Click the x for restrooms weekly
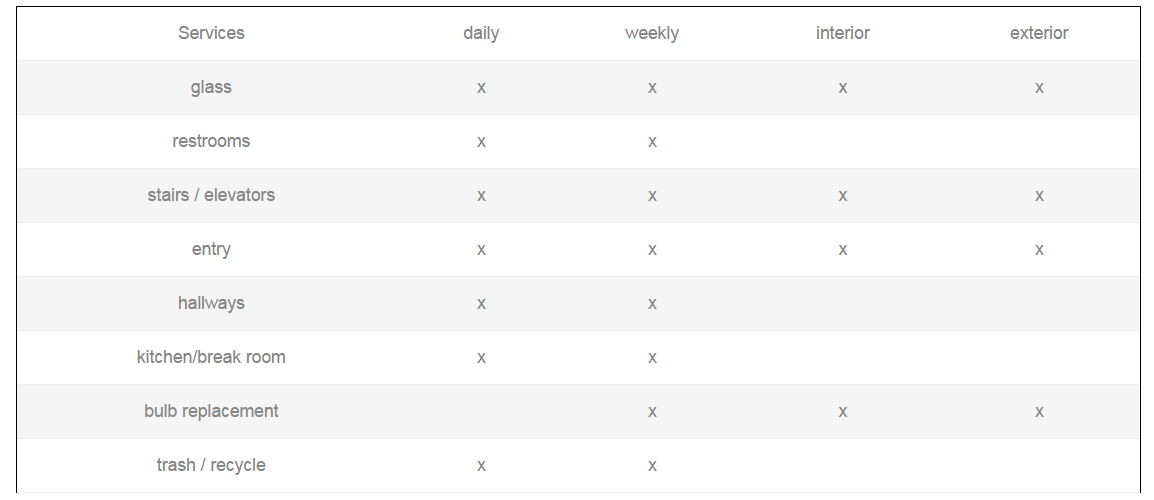 coord(652,141)
